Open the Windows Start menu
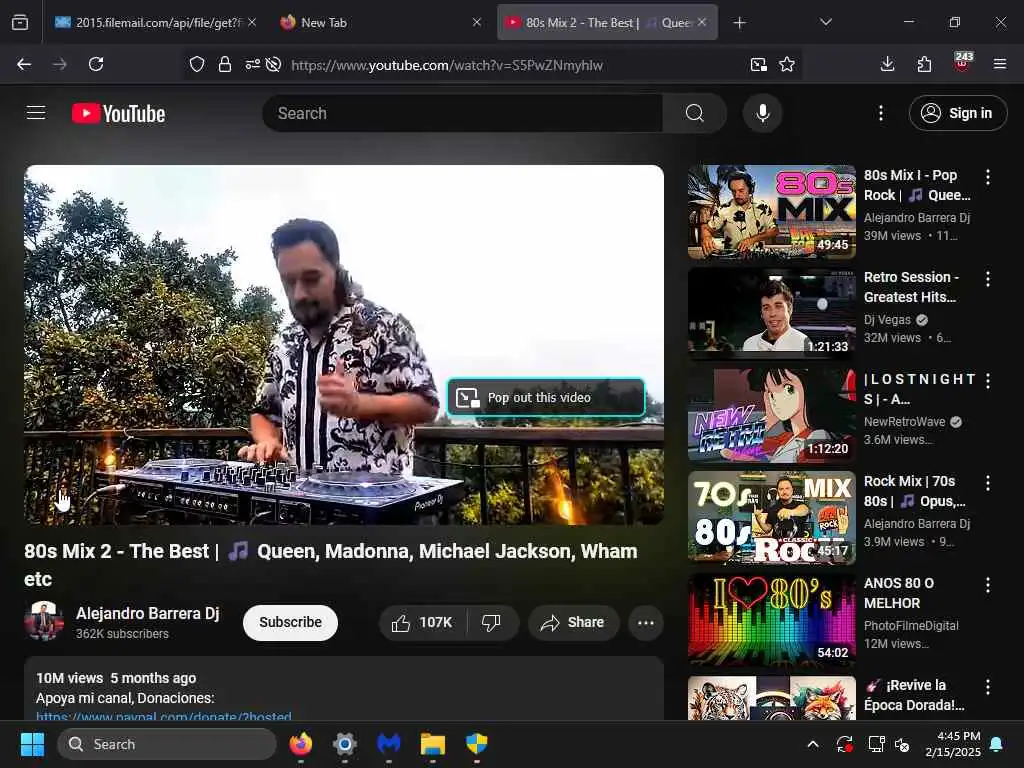 (x=32, y=744)
